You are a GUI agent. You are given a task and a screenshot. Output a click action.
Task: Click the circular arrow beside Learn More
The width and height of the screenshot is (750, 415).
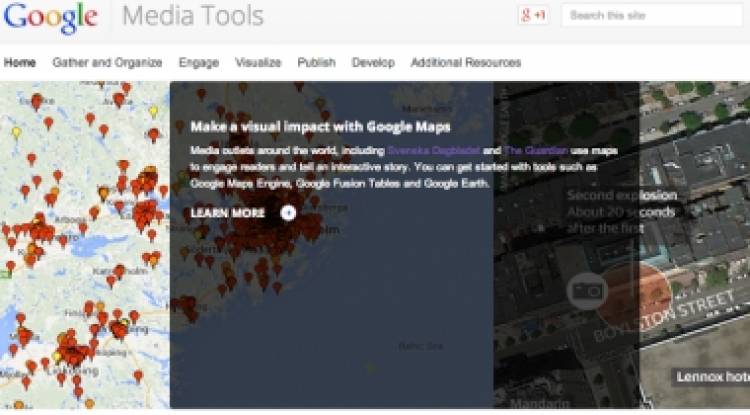[x=288, y=212]
